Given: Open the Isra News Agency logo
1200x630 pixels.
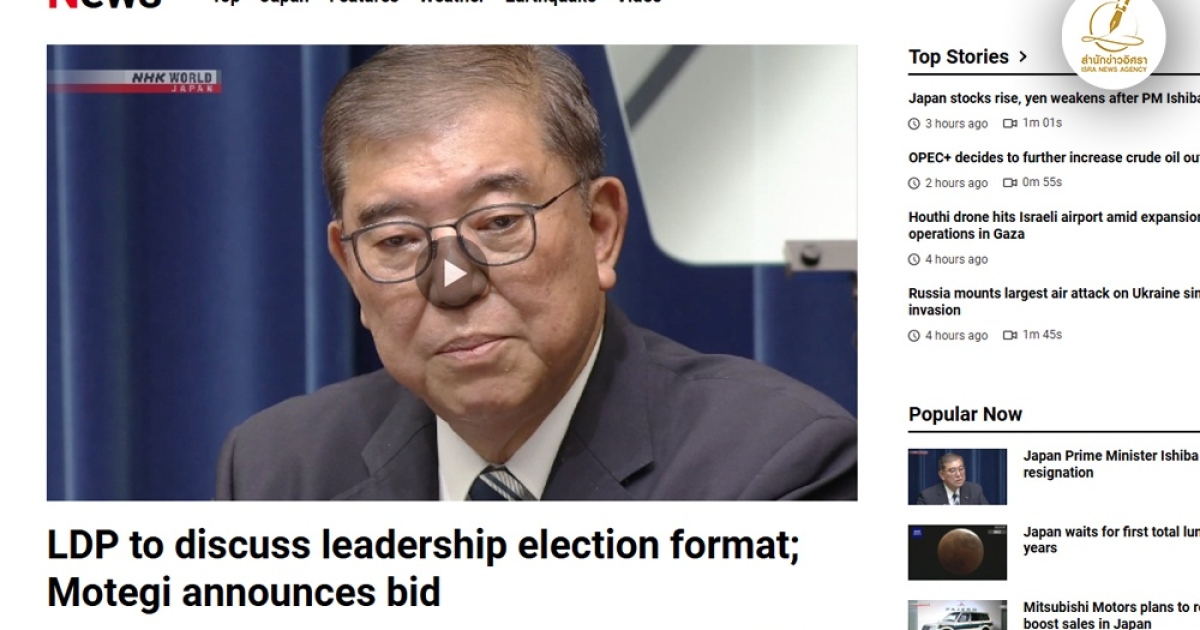Looking at the screenshot, I should click(x=1113, y=40).
